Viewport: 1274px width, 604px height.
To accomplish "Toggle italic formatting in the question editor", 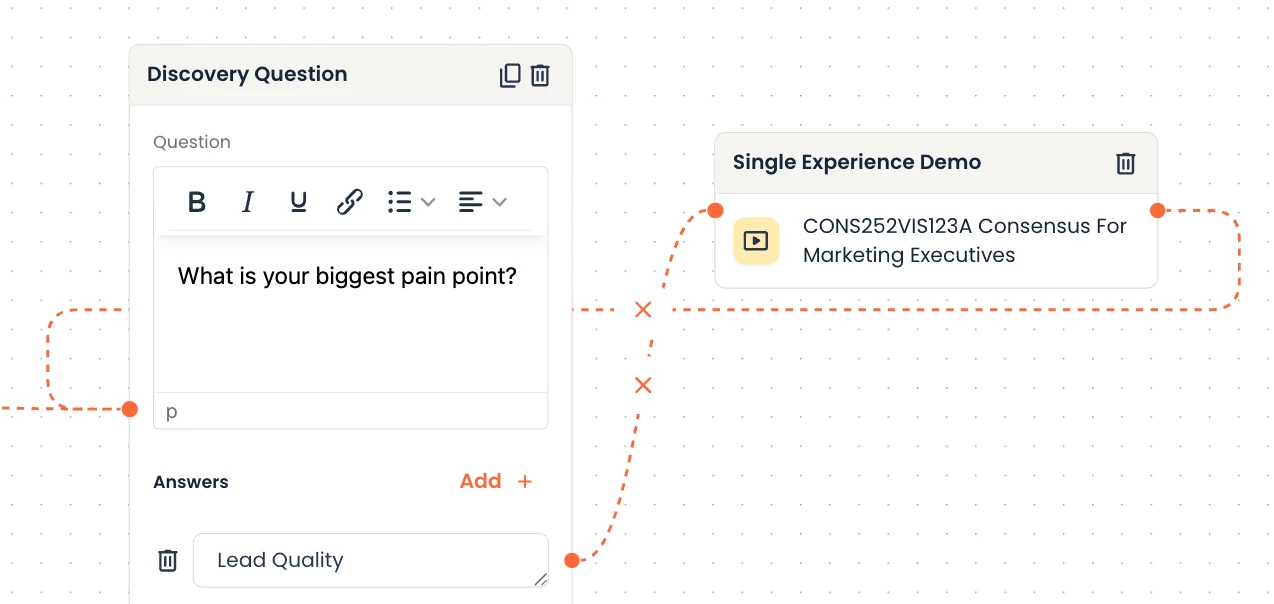I will click(248, 202).
